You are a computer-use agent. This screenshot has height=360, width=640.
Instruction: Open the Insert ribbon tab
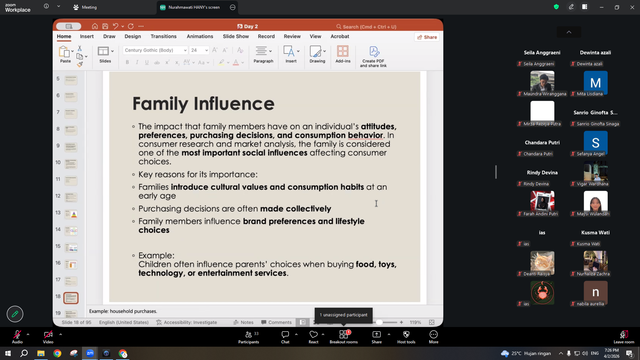[87, 36]
